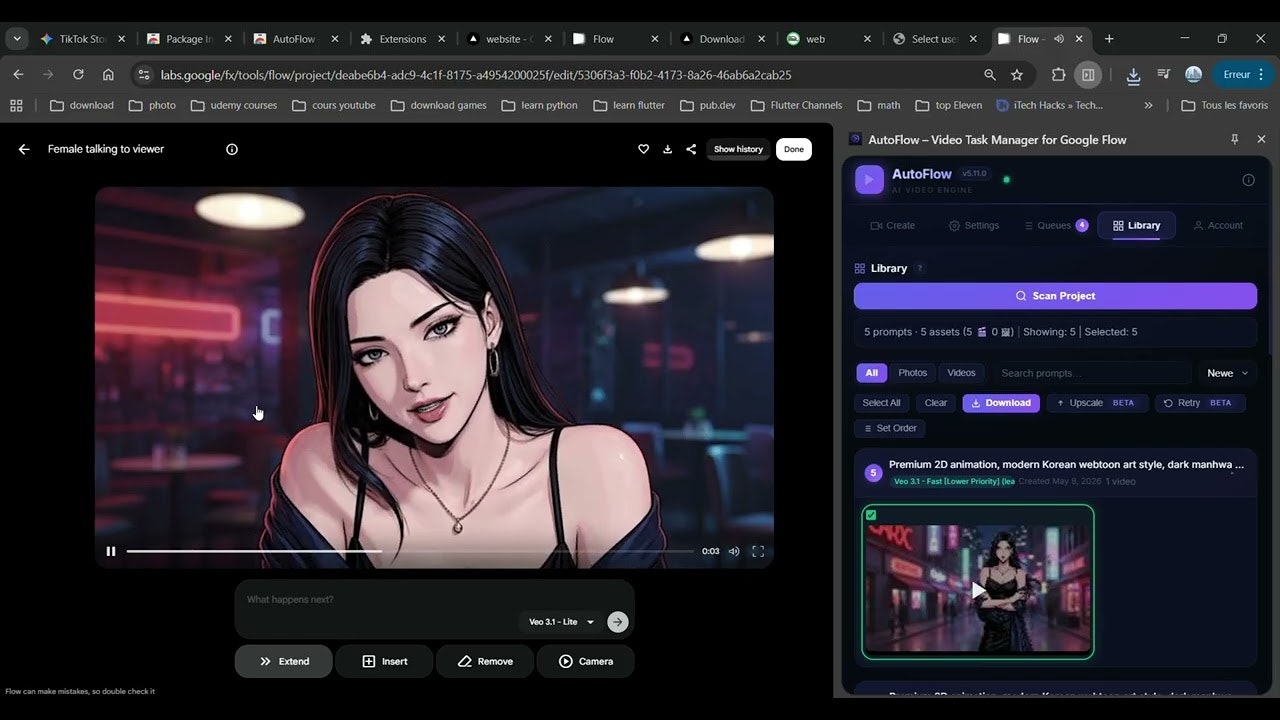Open Chrome extensions puzzle icon

click(x=1058, y=75)
